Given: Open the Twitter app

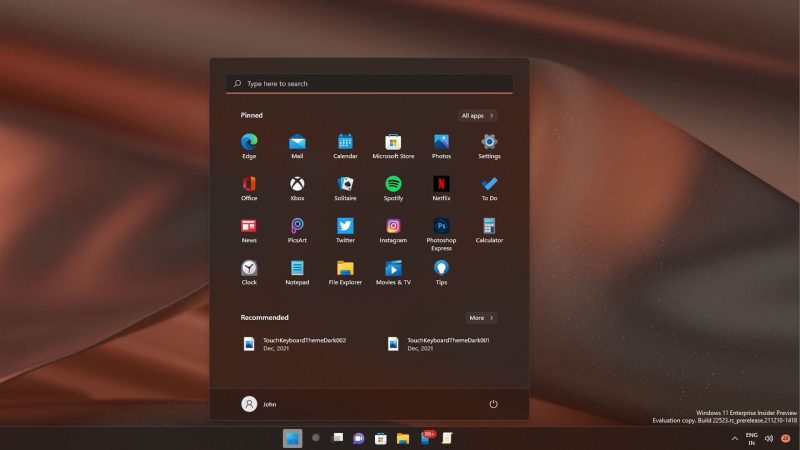Looking at the screenshot, I should pos(345,227).
